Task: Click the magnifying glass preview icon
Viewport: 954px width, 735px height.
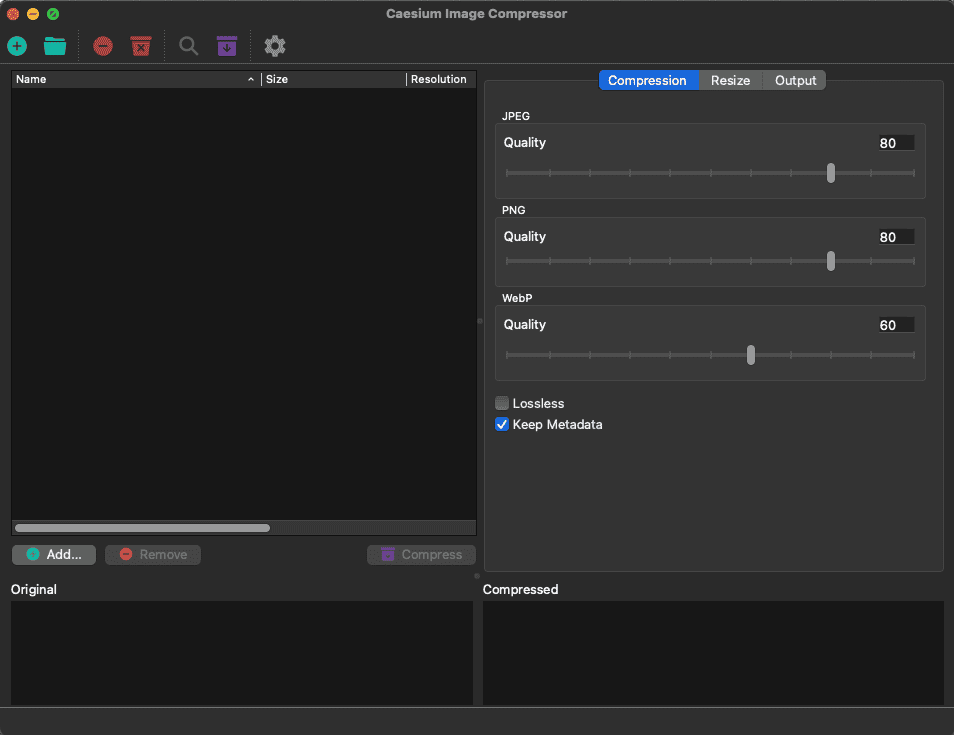Action: (188, 46)
